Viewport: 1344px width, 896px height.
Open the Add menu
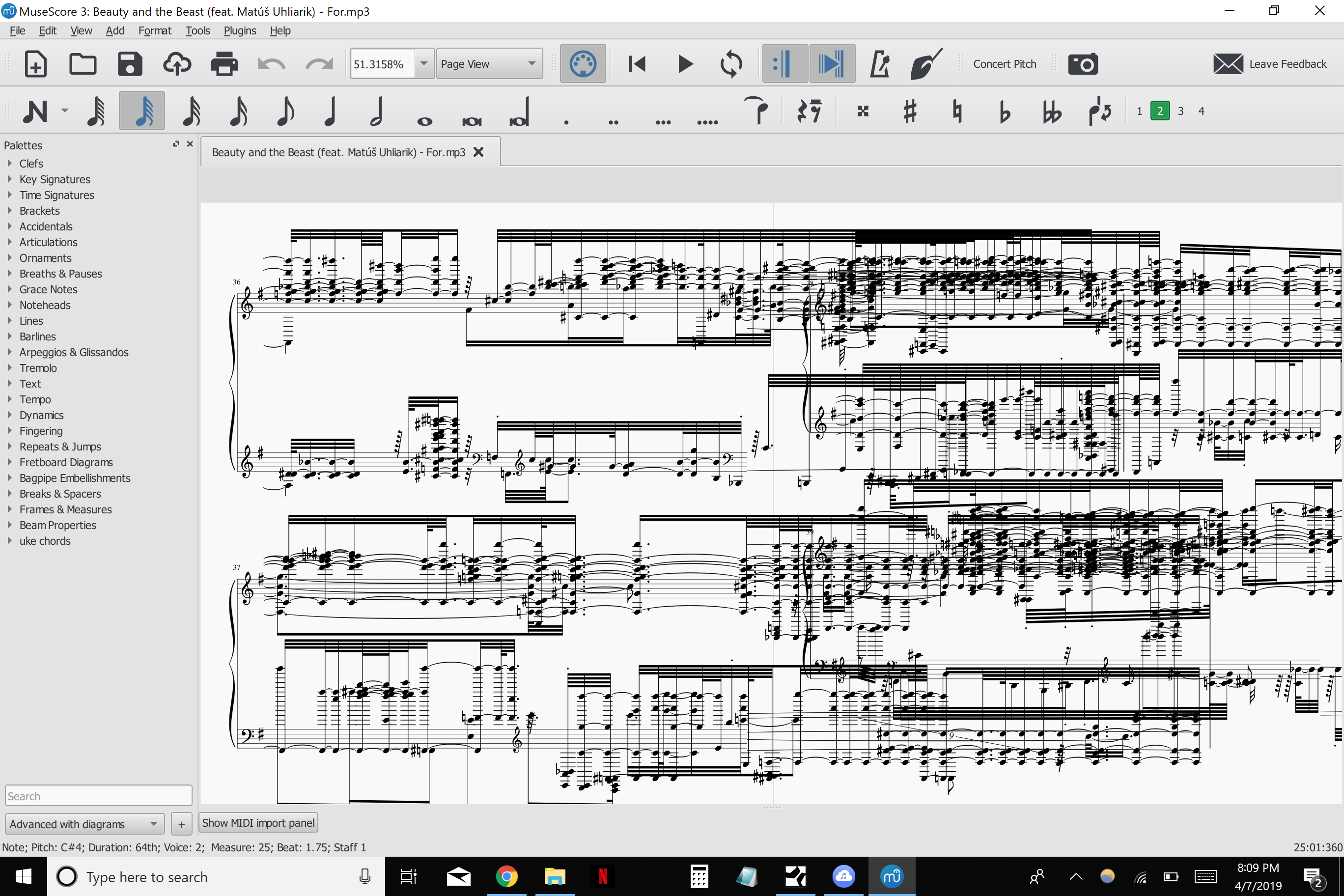[x=114, y=30]
